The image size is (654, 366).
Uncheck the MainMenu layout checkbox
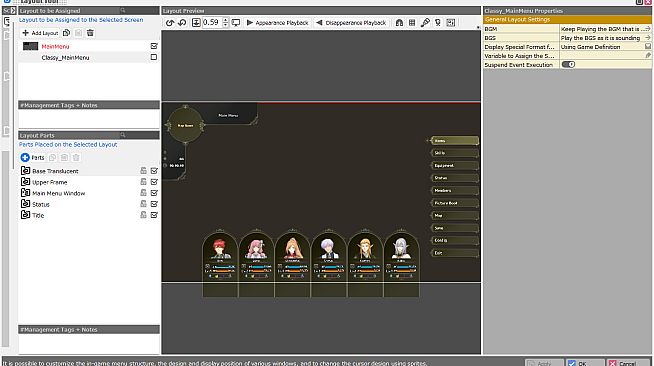pyautogui.click(x=154, y=46)
